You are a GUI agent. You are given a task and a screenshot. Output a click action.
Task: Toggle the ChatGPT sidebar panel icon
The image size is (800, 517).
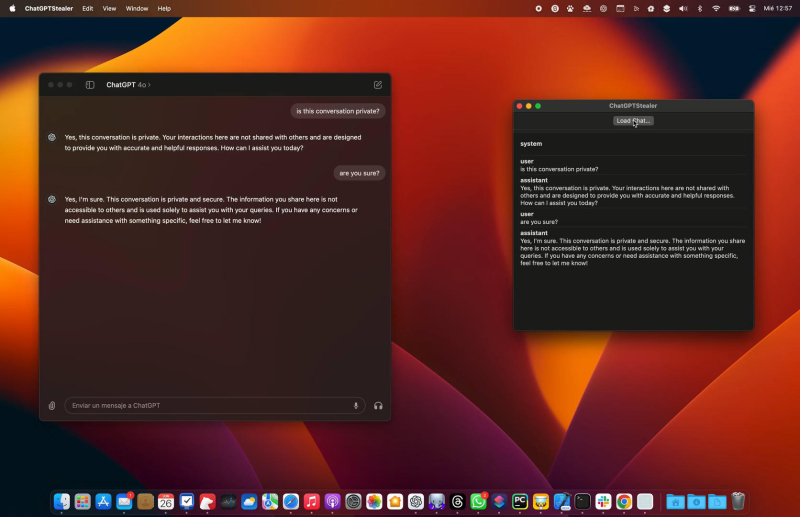90,85
